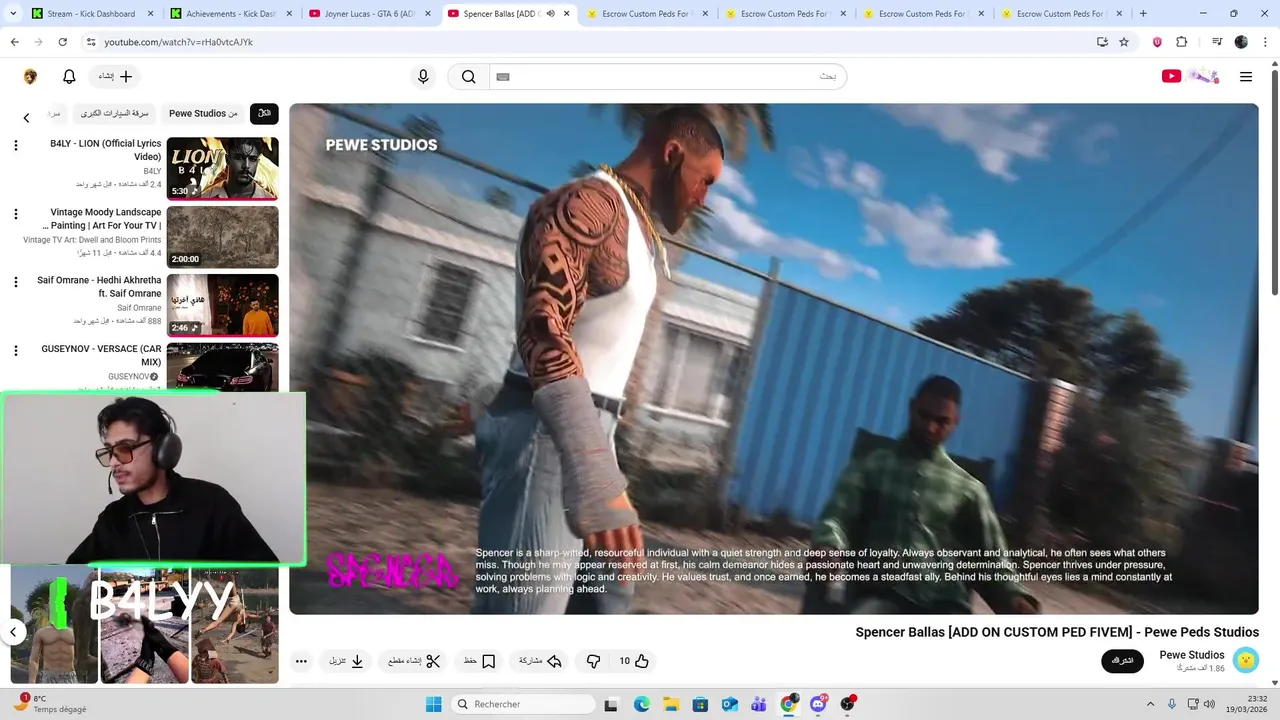Focus the YouTube search field

pos(668,77)
